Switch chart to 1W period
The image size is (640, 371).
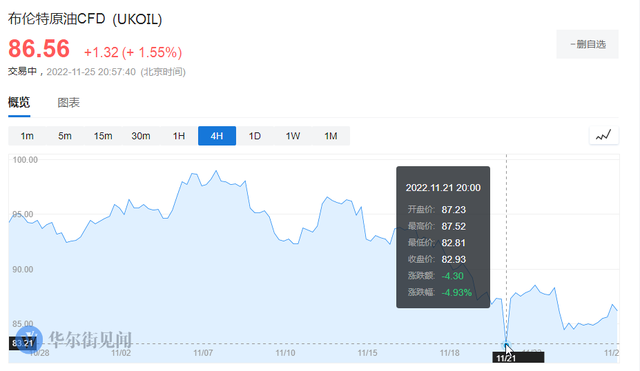(293, 136)
